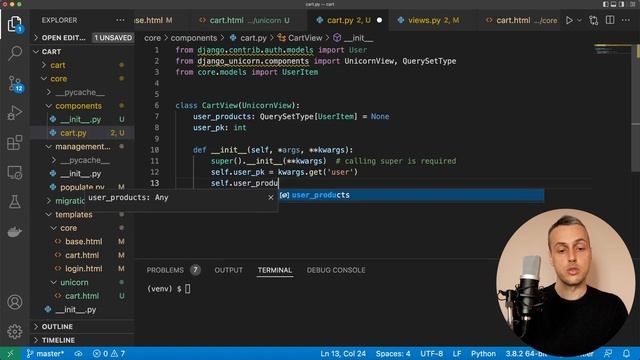Click master branch in status bar
Viewport: 640px width, 360px height.
click(x=45, y=353)
